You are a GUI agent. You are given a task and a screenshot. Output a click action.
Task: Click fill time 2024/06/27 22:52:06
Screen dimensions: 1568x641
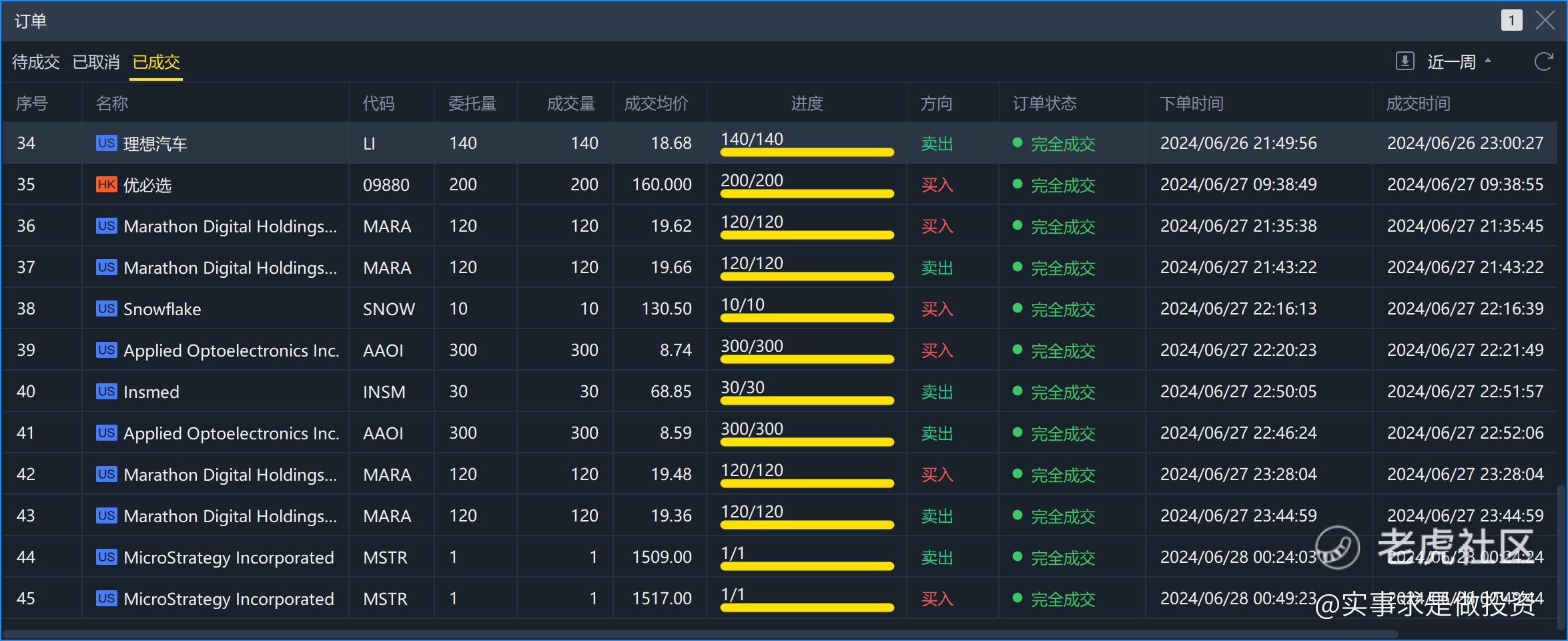pyautogui.click(x=1465, y=433)
